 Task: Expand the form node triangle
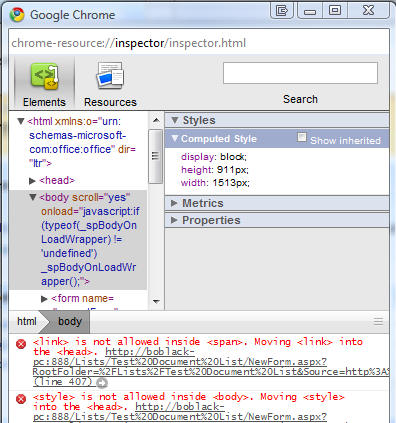44,299
